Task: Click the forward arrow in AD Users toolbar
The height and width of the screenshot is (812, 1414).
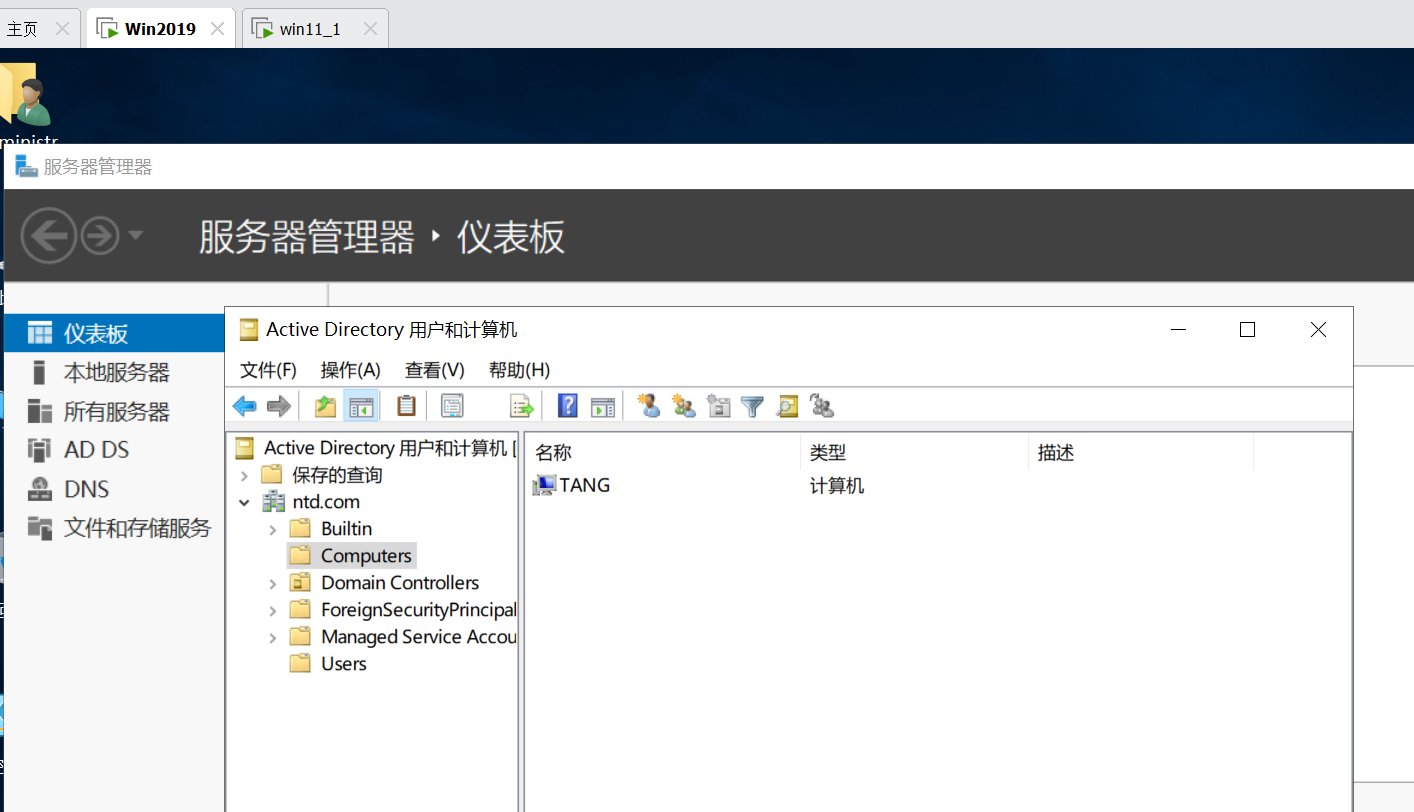Action: tap(279, 406)
